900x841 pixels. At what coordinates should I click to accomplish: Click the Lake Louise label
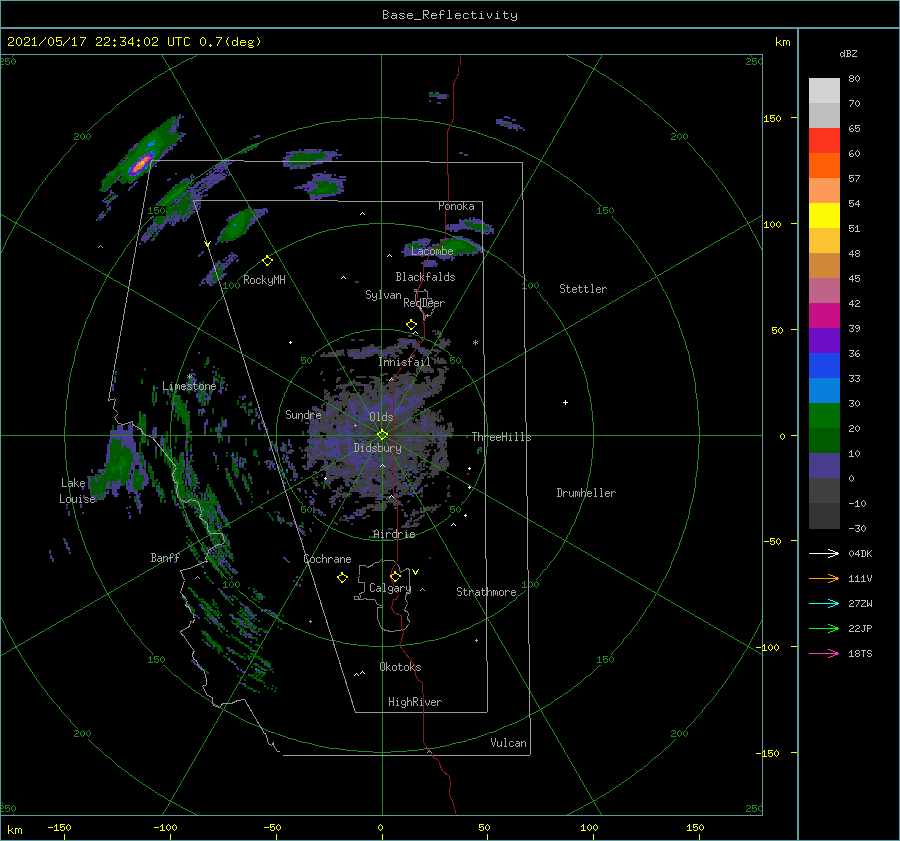pos(77,491)
